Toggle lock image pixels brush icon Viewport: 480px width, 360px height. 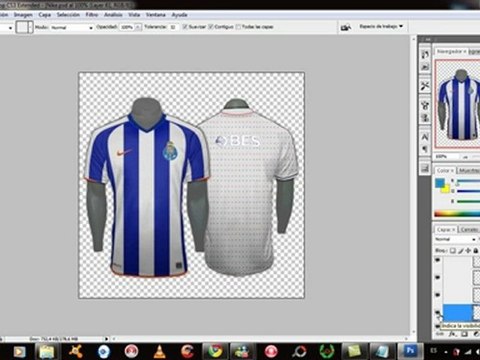coord(461,250)
